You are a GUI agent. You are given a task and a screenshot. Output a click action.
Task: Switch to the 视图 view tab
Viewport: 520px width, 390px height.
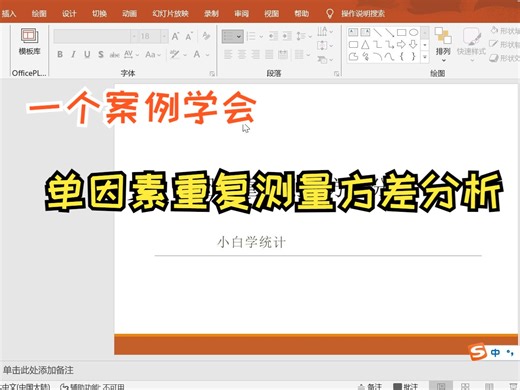coord(271,14)
